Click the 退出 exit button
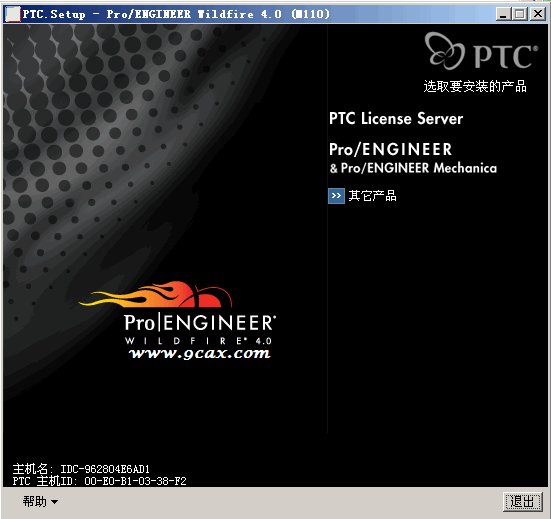Viewport: 551px width, 519px height. [x=523, y=502]
